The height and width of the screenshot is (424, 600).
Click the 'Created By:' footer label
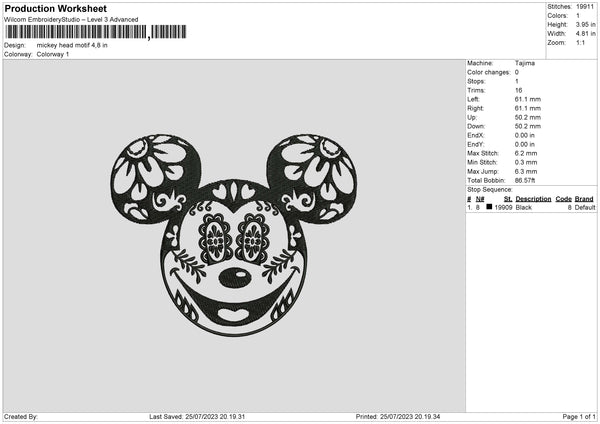pos(21,416)
